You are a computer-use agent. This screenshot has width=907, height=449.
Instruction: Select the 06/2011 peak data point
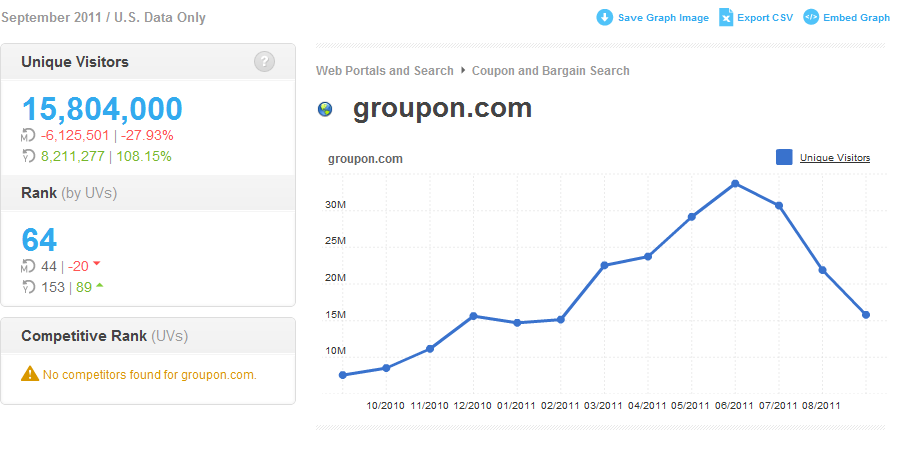(734, 183)
